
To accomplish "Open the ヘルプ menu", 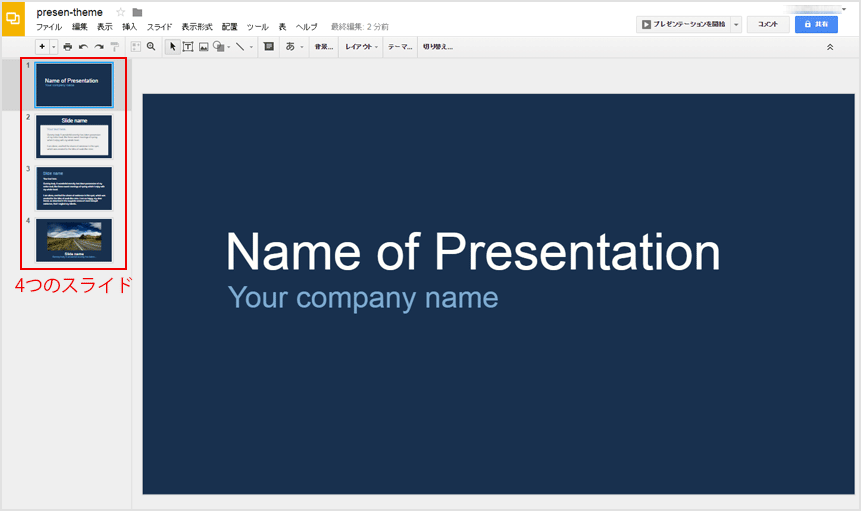I will (x=306, y=26).
